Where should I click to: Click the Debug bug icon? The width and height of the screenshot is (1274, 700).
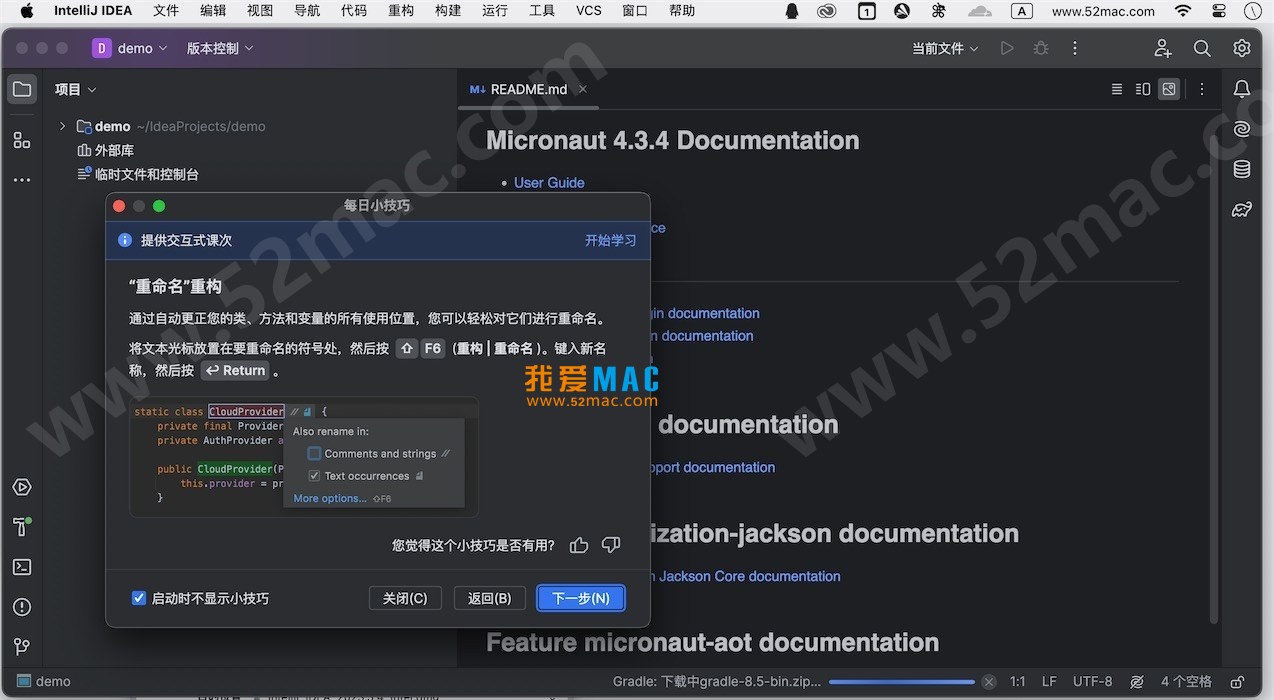coord(1041,48)
